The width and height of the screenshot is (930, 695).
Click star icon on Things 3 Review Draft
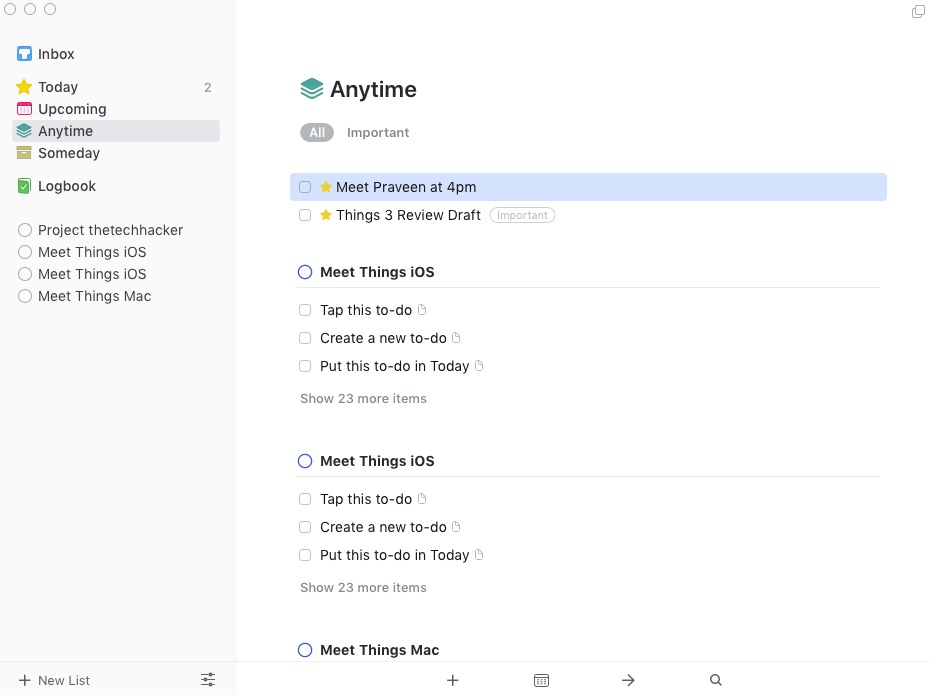point(326,215)
